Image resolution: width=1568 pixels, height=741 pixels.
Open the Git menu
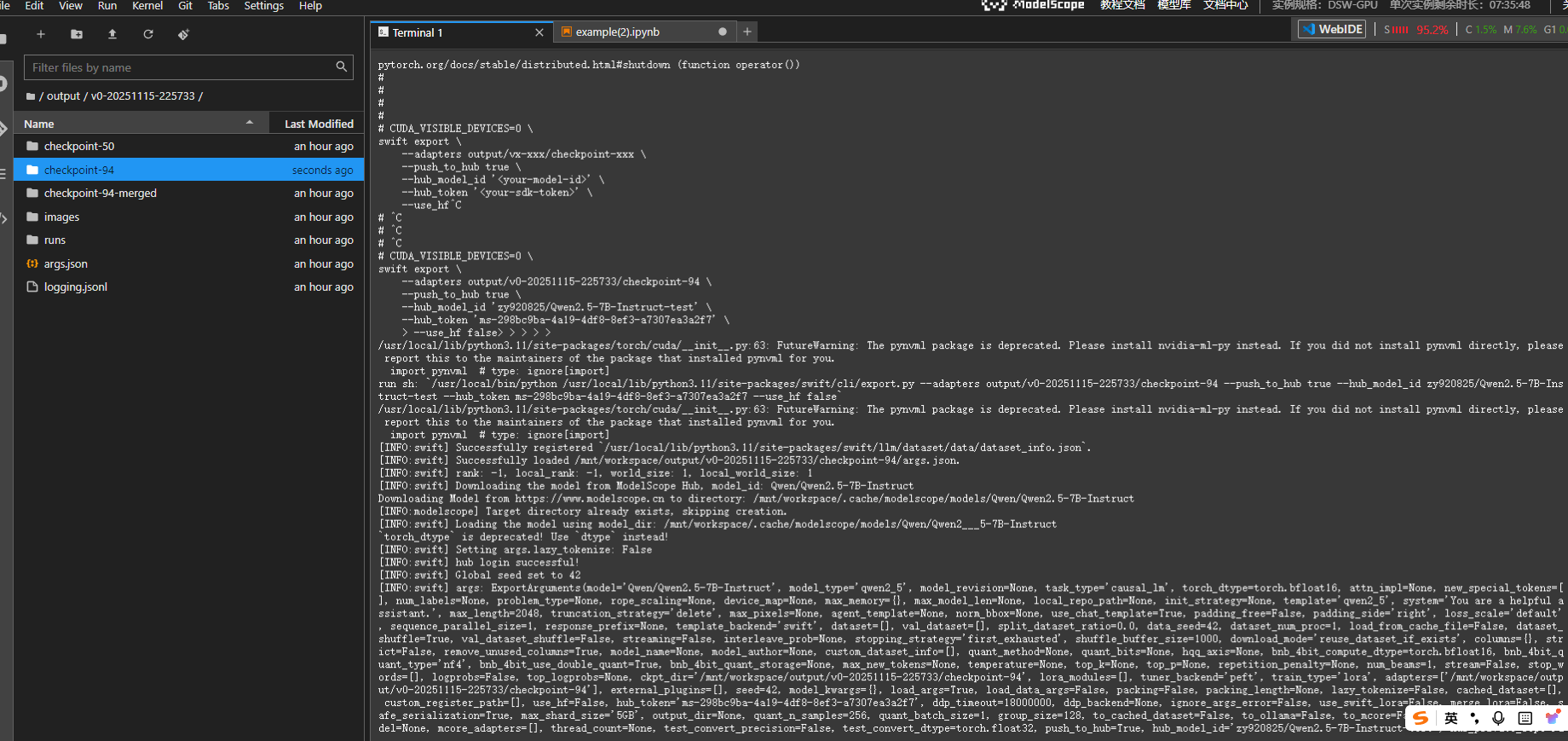tap(185, 5)
